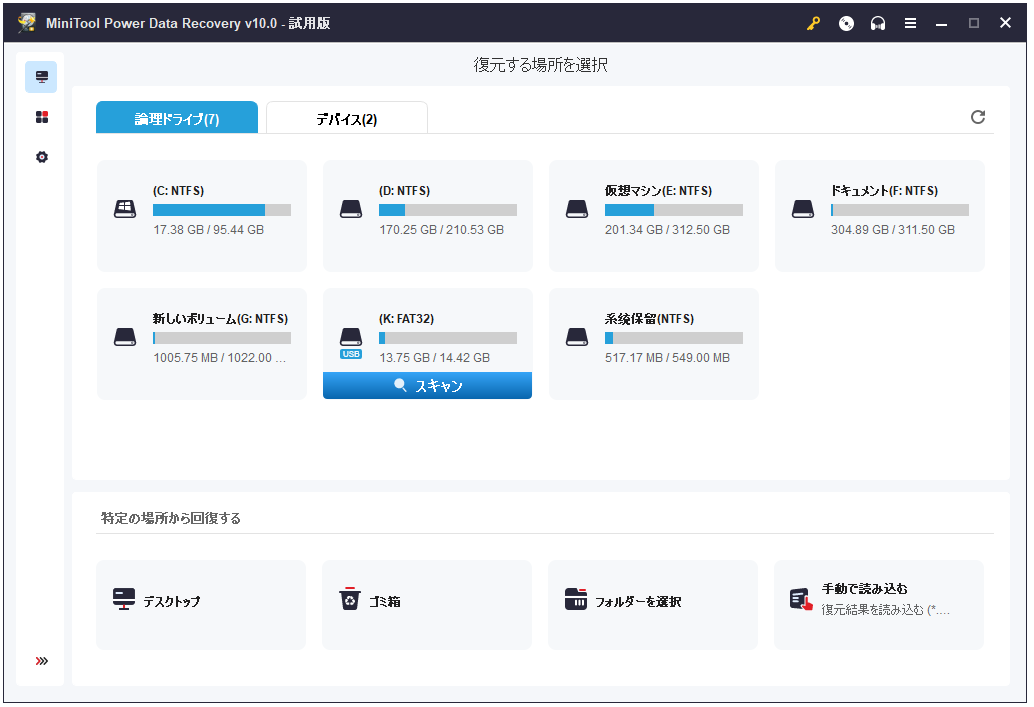The width and height of the screenshot is (1034, 707).
Task: Start scanning the K: FAT32 drive
Action: [x=427, y=384]
